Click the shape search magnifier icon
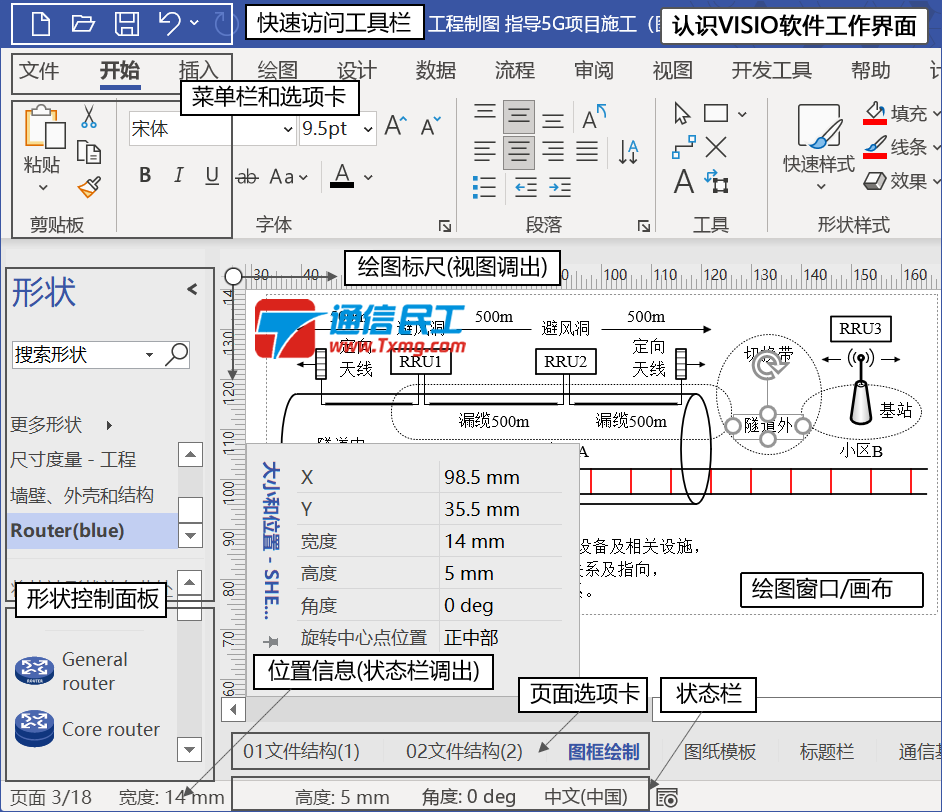 [177, 354]
